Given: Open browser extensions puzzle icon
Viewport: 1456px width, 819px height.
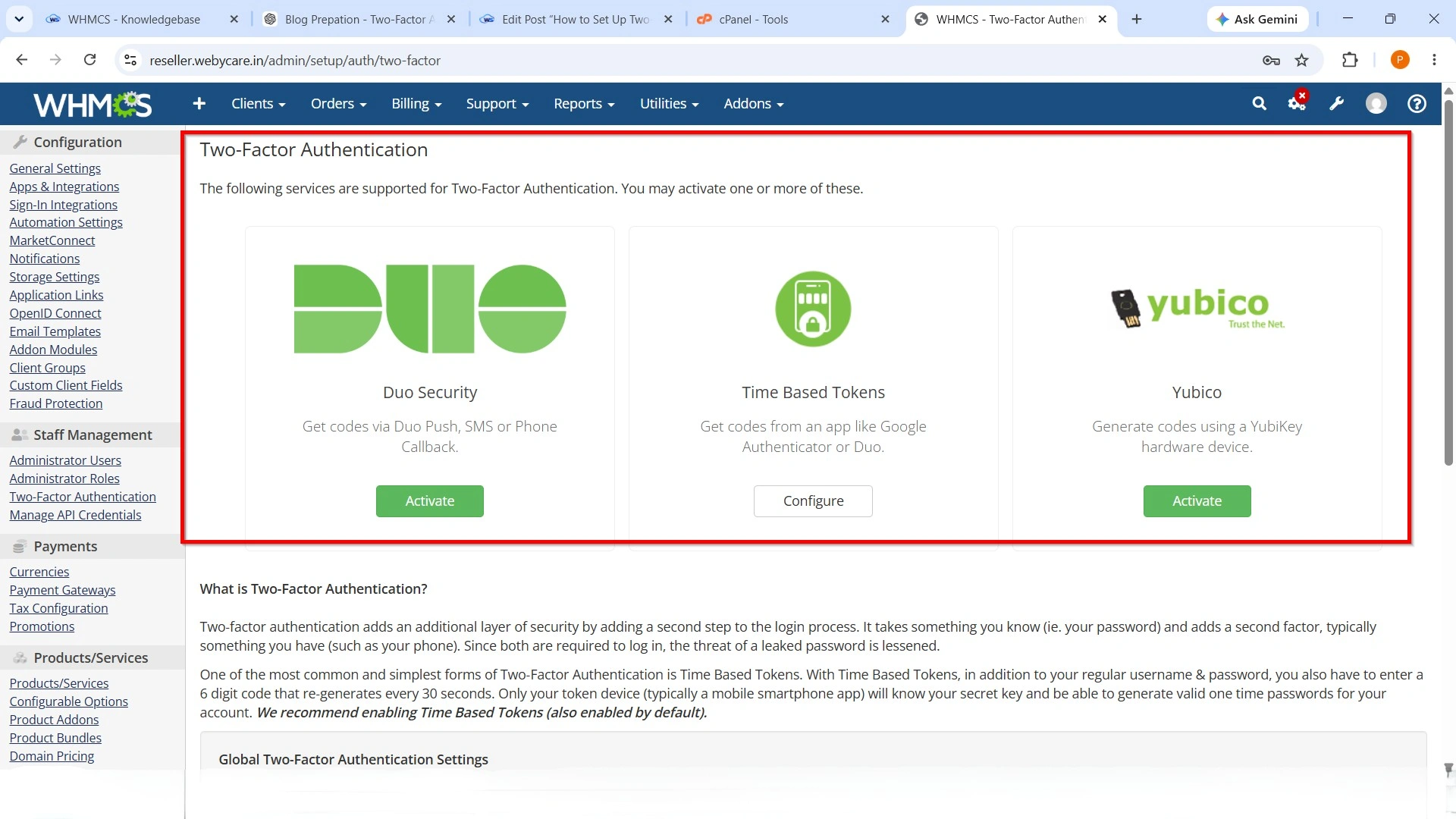Looking at the screenshot, I should tap(1350, 60).
